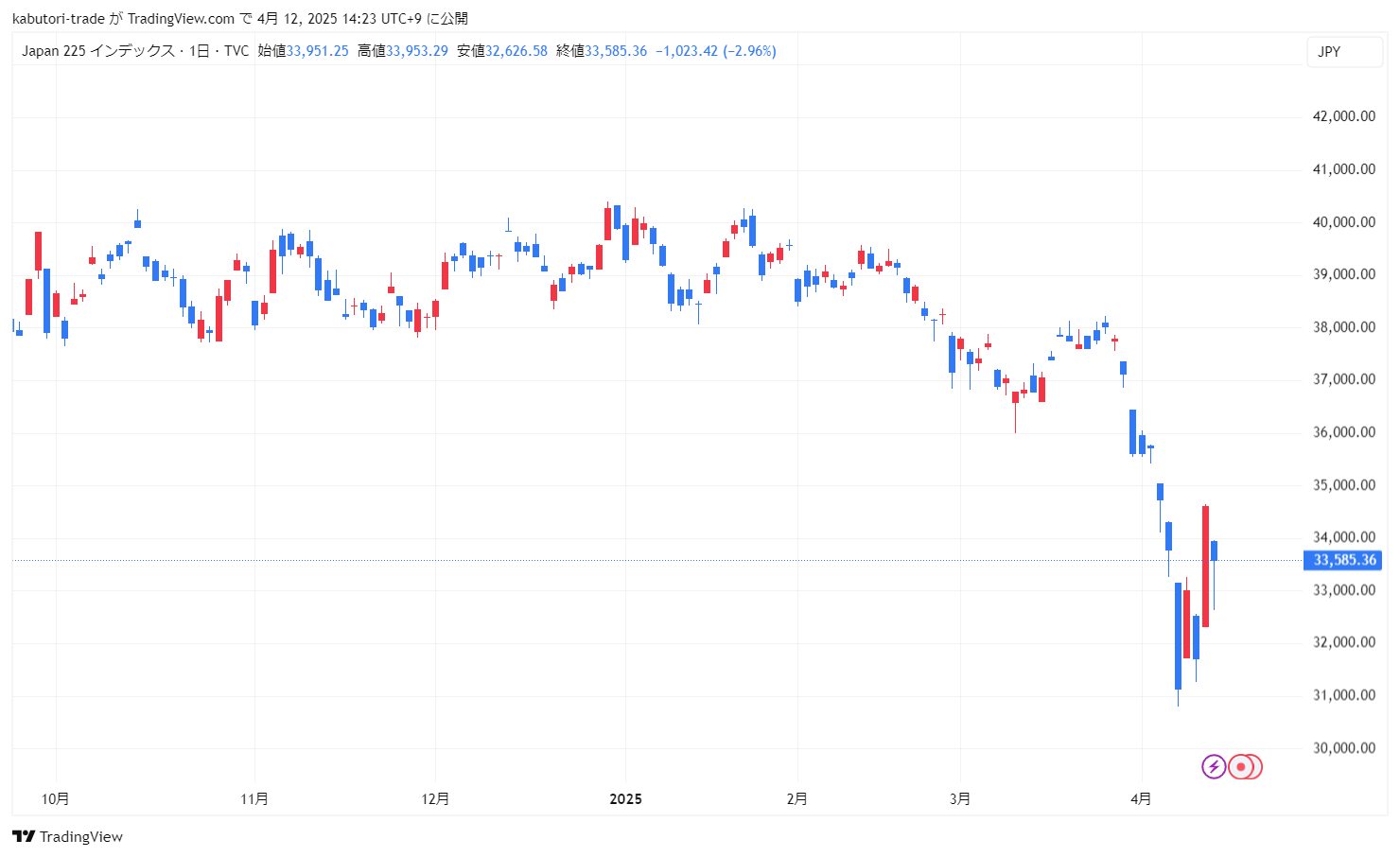Click the 12月 time axis label
Screen dimensions: 1400x857
coord(435,799)
